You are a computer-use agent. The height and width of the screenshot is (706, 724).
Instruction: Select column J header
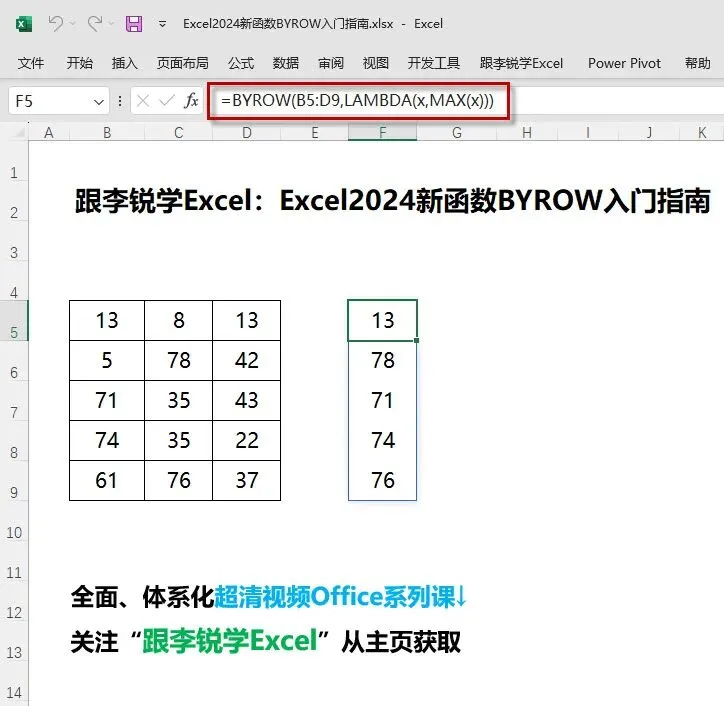[649, 133]
